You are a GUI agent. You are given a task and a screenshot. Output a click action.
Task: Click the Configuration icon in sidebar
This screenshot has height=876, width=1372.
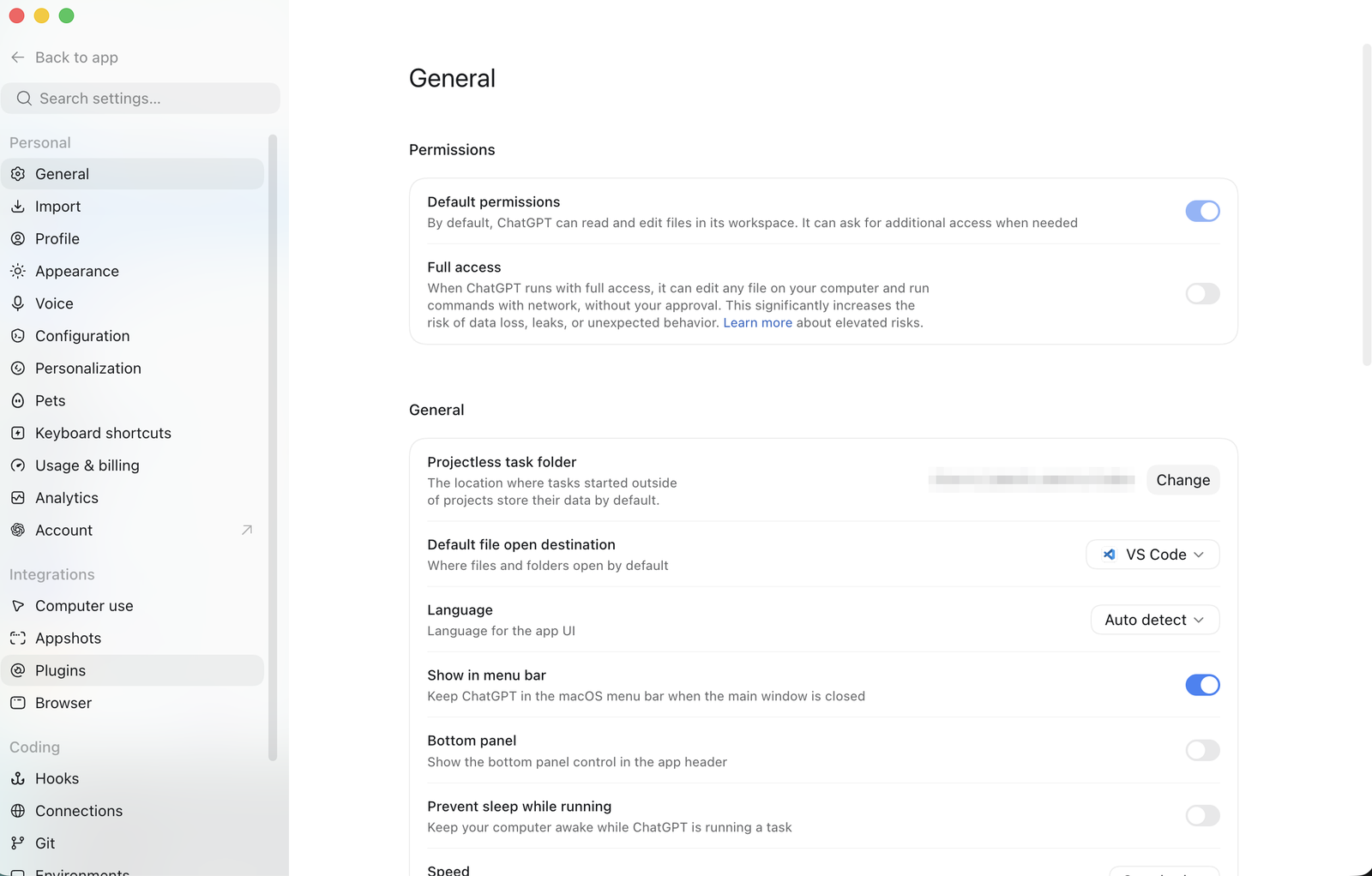pos(18,336)
